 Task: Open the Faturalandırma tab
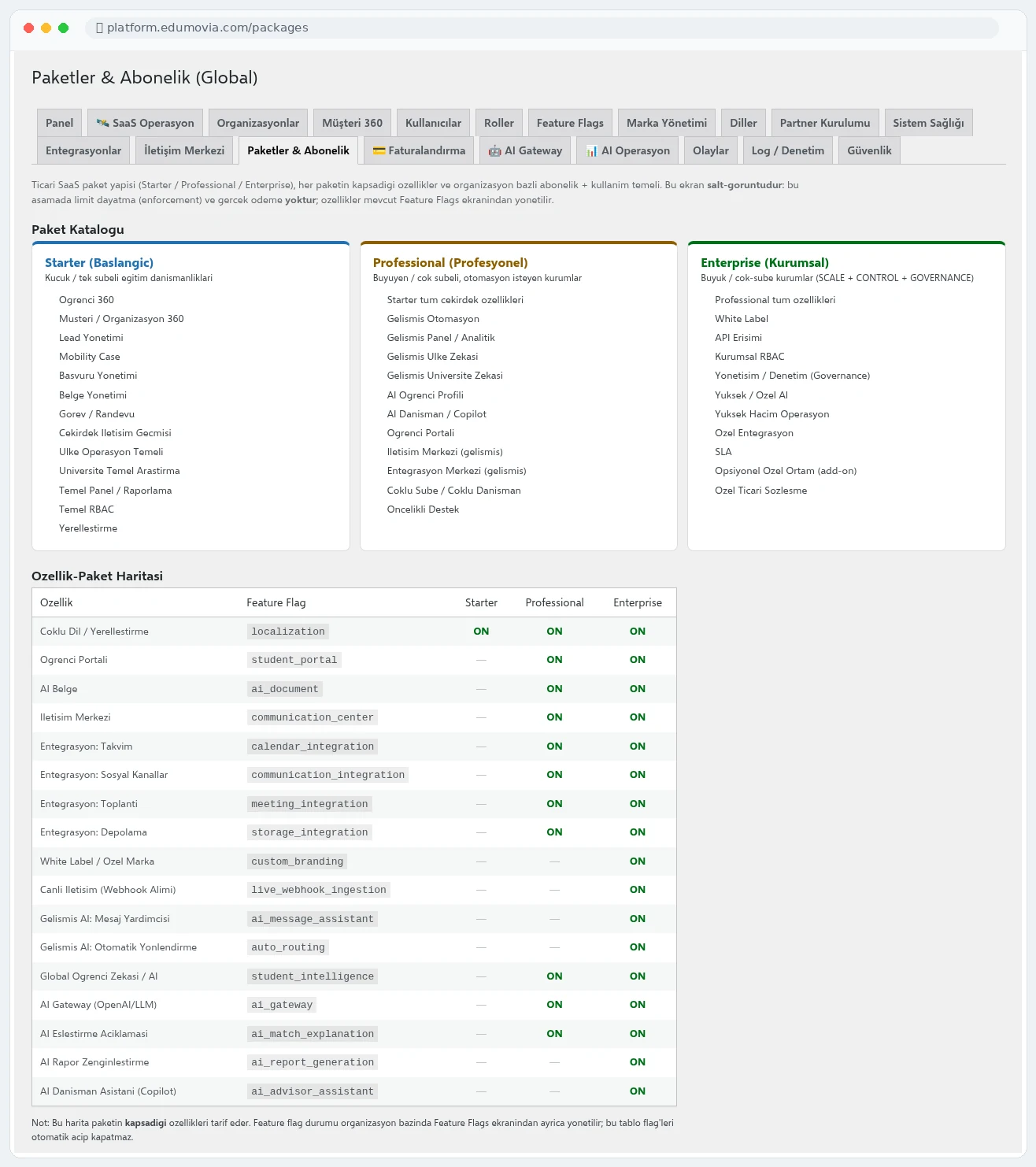[x=419, y=150]
